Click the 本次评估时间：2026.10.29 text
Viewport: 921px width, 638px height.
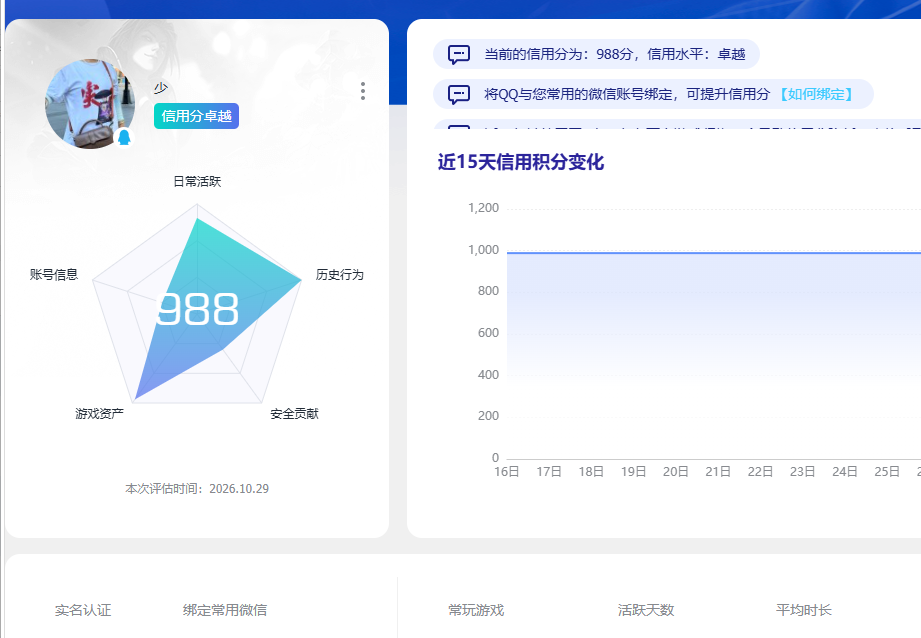pos(197,489)
